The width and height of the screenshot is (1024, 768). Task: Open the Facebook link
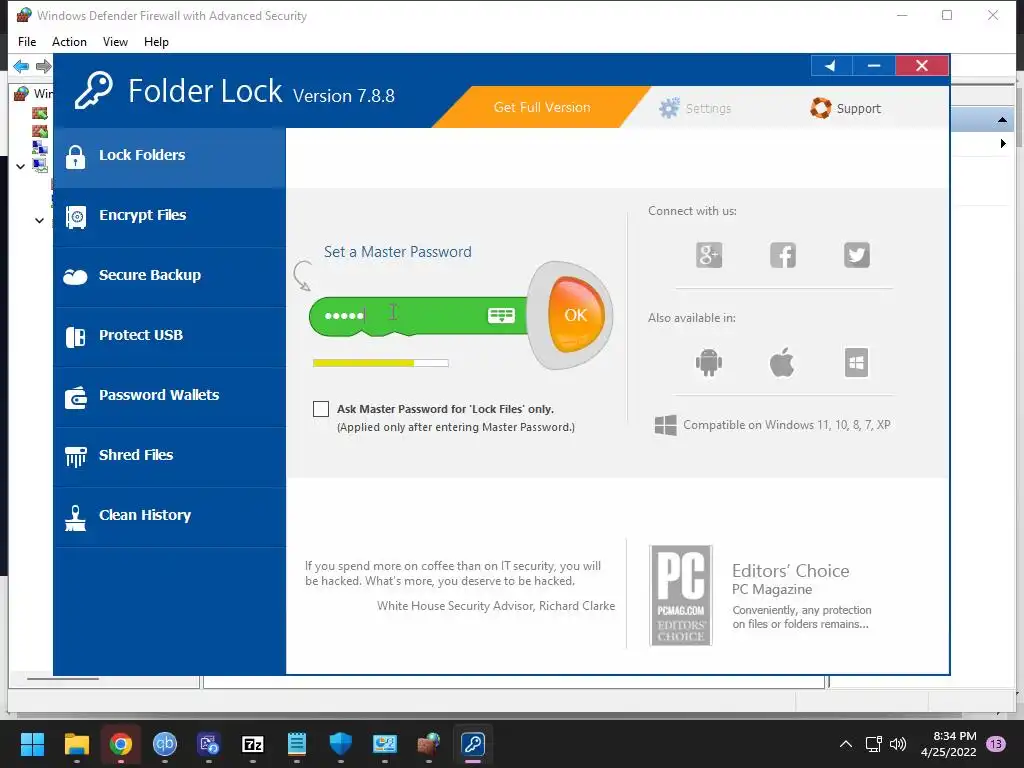(782, 255)
